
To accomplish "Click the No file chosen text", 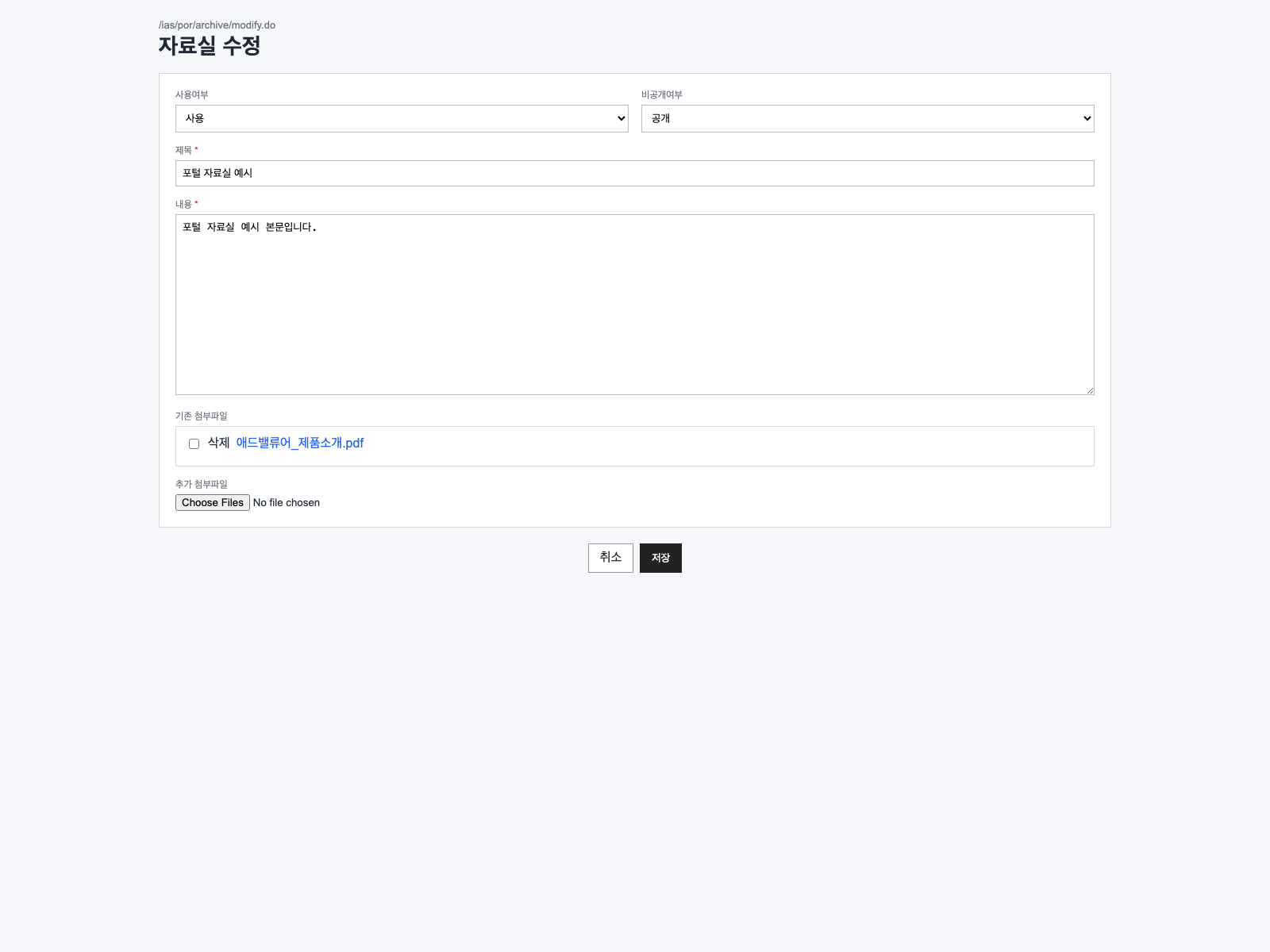I will point(287,503).
